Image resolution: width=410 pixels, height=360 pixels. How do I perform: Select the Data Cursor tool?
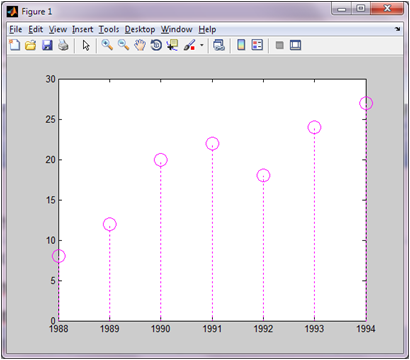[172, 45]
